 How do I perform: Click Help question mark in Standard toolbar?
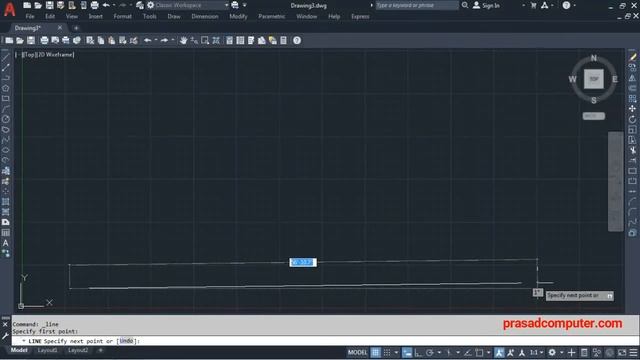click(297, 40)
